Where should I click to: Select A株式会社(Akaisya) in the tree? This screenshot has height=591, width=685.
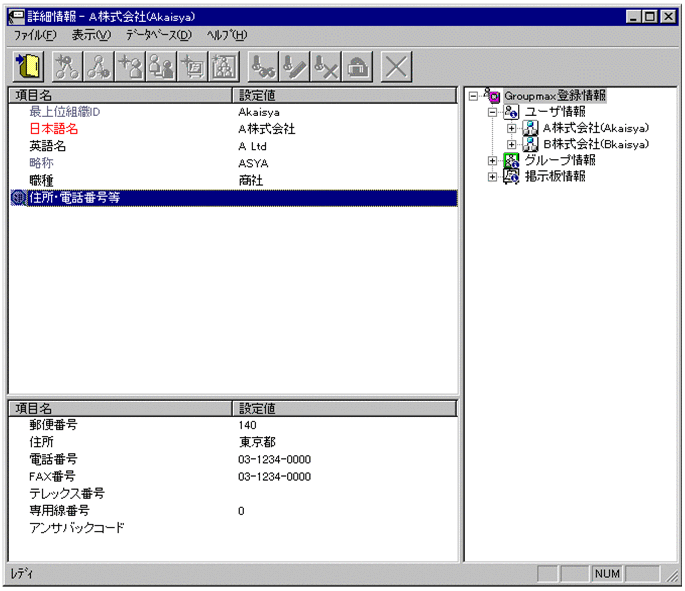coord(596,128)
